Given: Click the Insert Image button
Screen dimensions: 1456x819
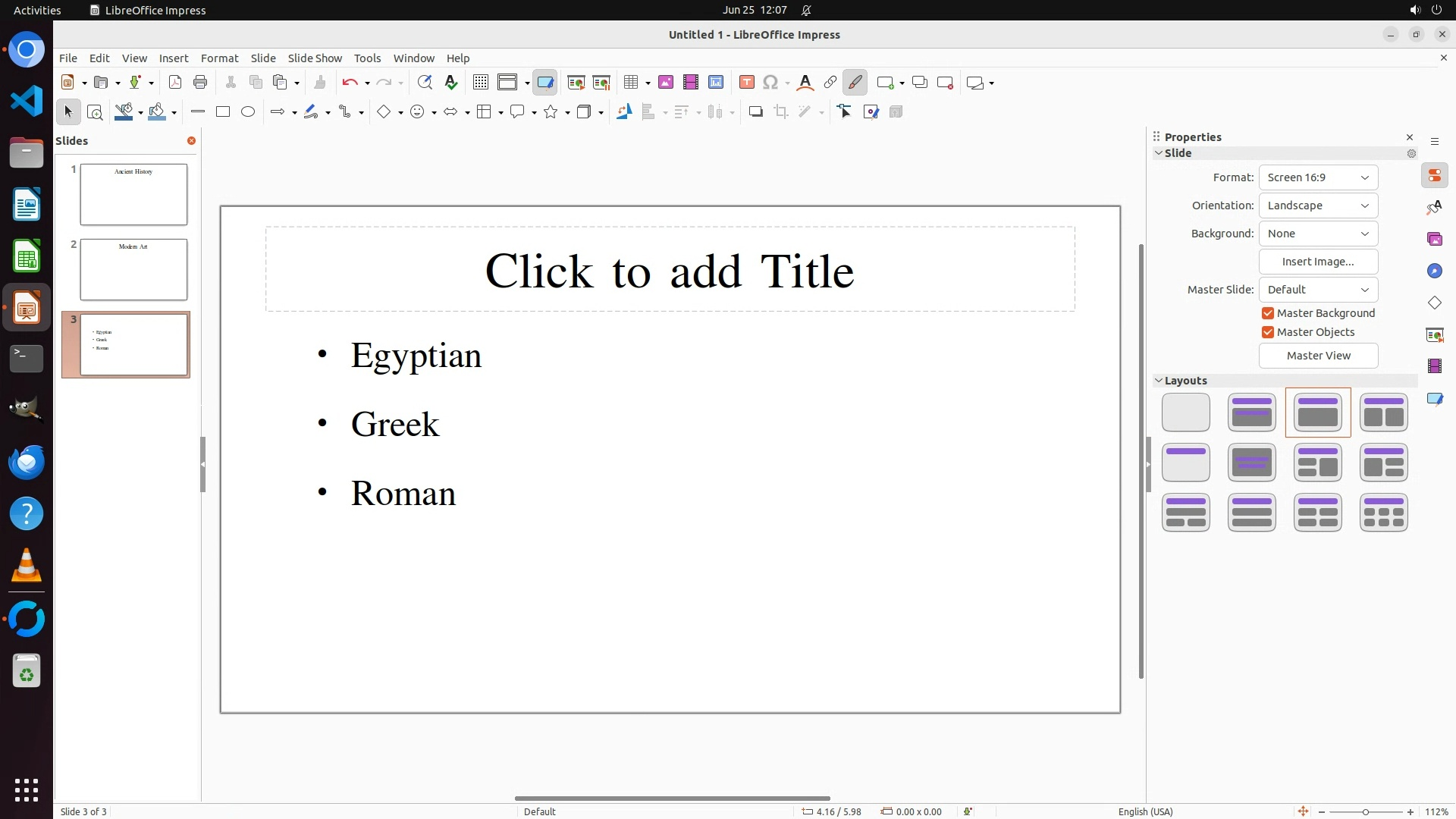Looking at the screenshot, I should click(x=1318, y=262).
